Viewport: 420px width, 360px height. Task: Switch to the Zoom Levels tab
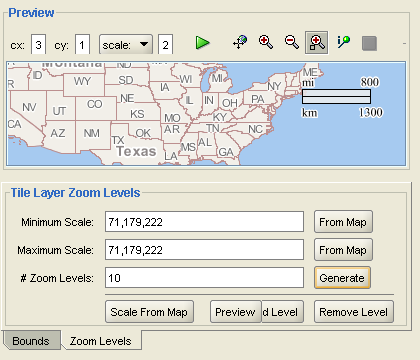click(x=101, y=341)
